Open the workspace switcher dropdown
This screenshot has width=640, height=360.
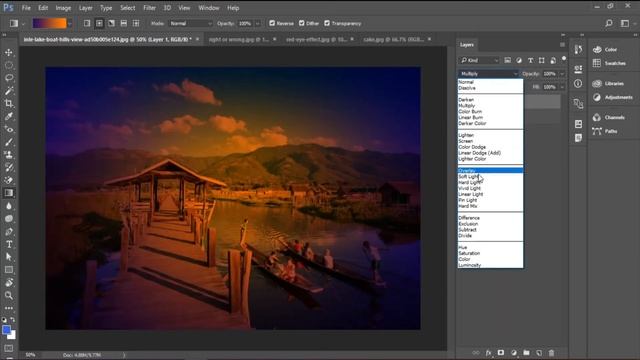(625, 23)
